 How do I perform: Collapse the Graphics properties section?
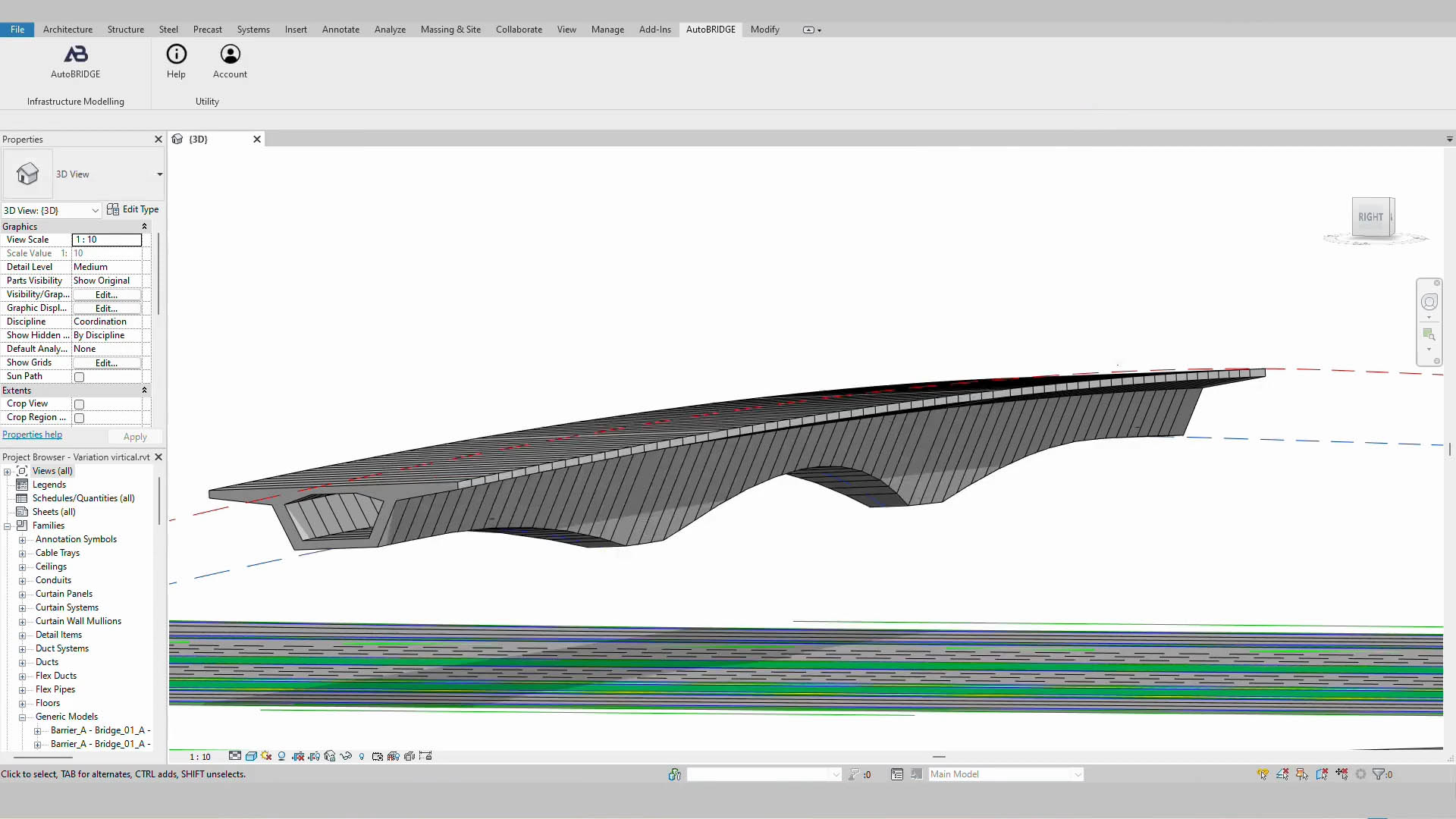[144, 227]
